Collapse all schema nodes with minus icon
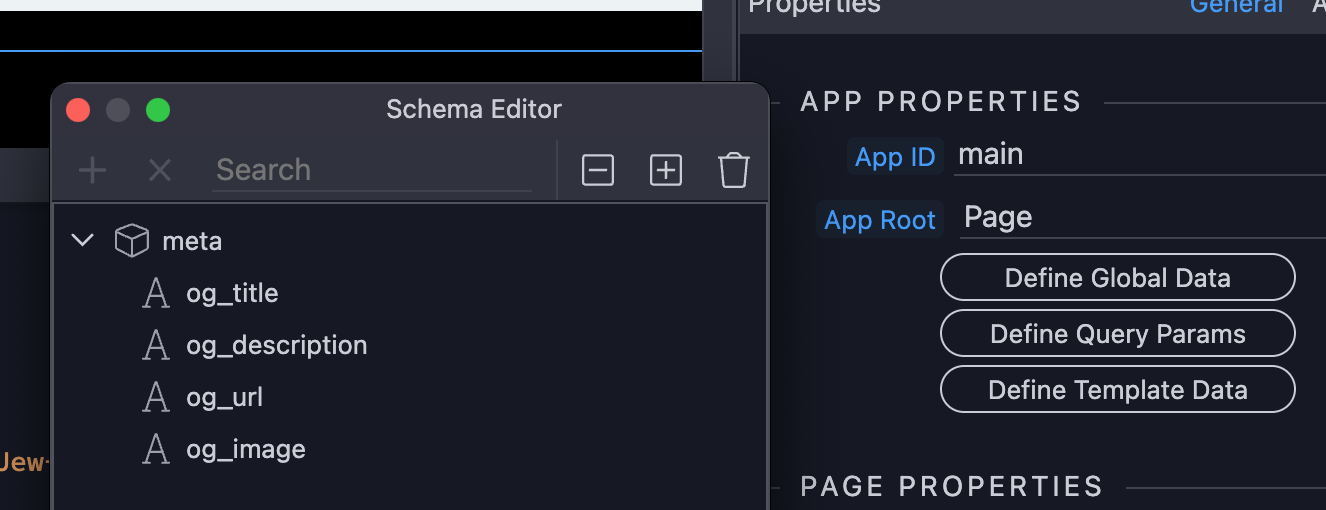Screen dimensions: 1326x510 pos(598,170)
